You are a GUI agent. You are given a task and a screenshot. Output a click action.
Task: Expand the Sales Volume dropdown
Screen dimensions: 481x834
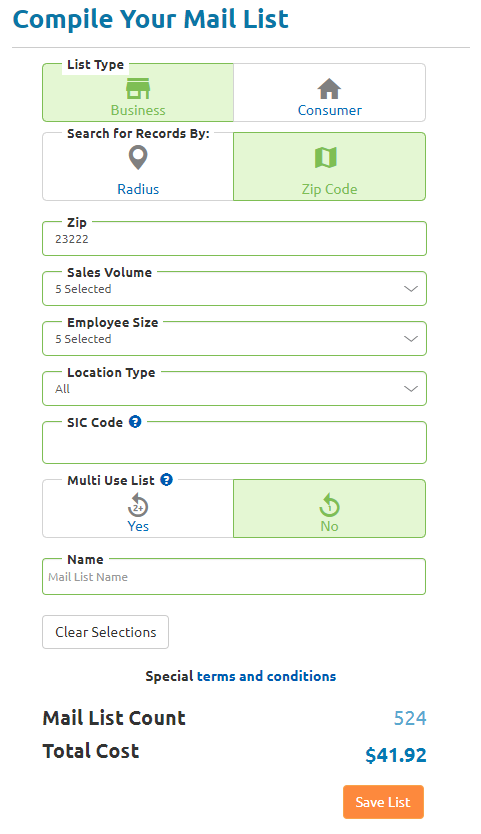pyautogui.click(x=234, y=289)
